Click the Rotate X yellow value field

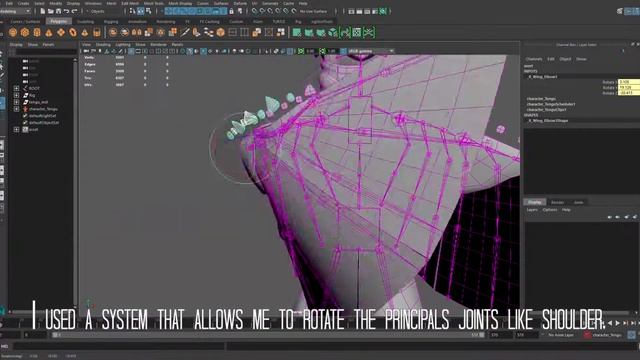[629, 82]
